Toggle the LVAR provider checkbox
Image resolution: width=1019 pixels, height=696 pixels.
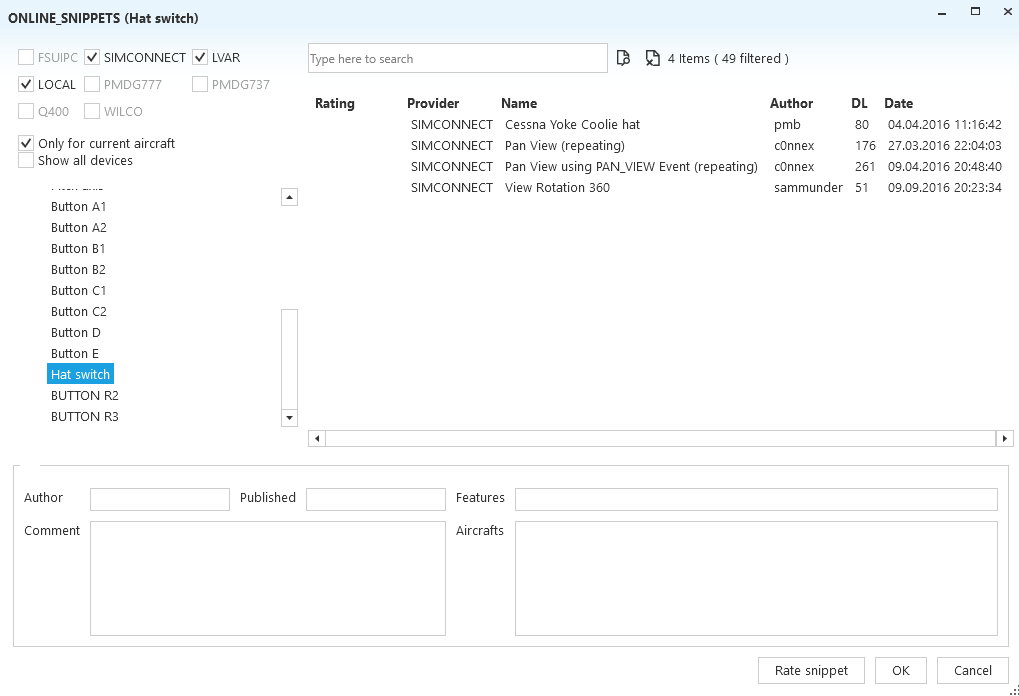coord(200,58)
